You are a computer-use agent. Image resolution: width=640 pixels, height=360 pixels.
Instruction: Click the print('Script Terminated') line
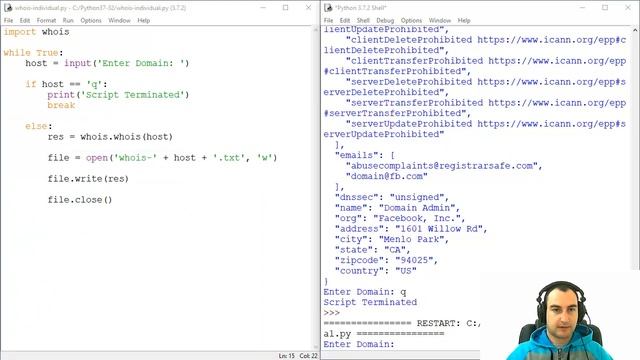[x=118, y=95]
